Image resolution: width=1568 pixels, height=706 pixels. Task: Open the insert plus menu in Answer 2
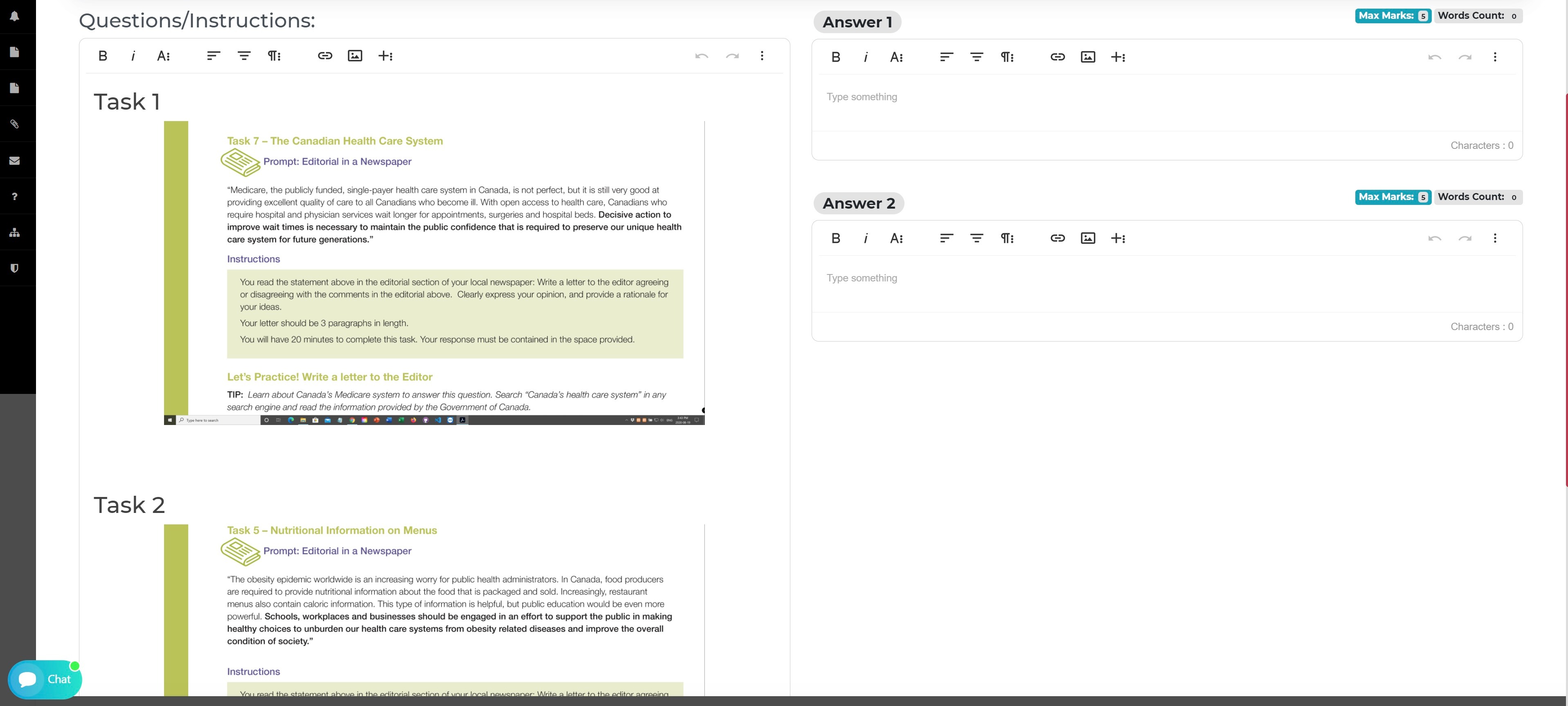1119,238
